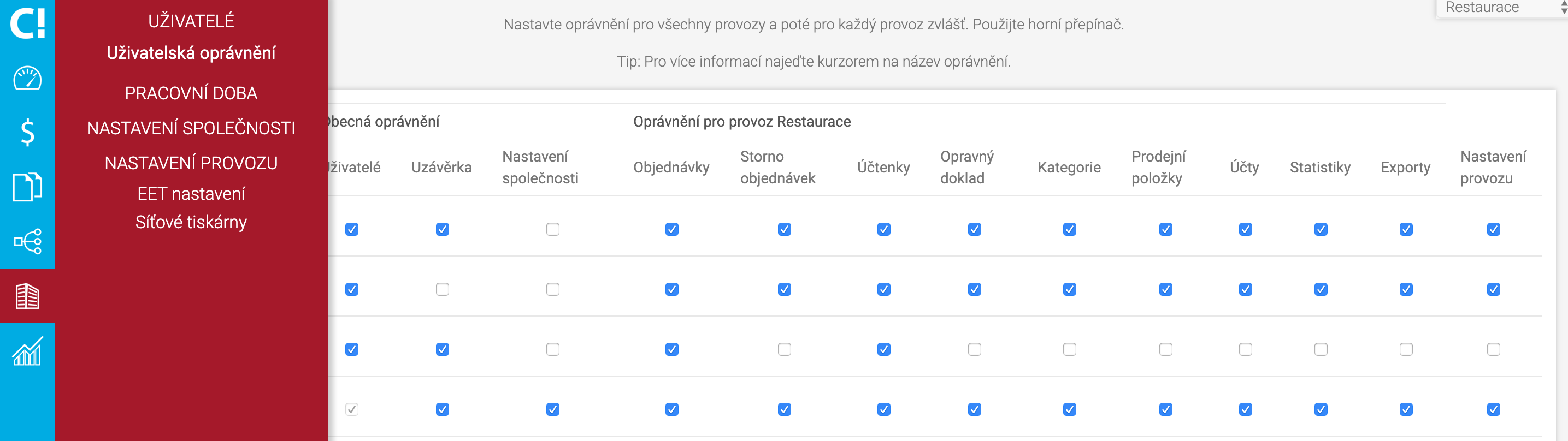Click the Statistiky column header
1568x441 pixels.
coord(1321,167)
